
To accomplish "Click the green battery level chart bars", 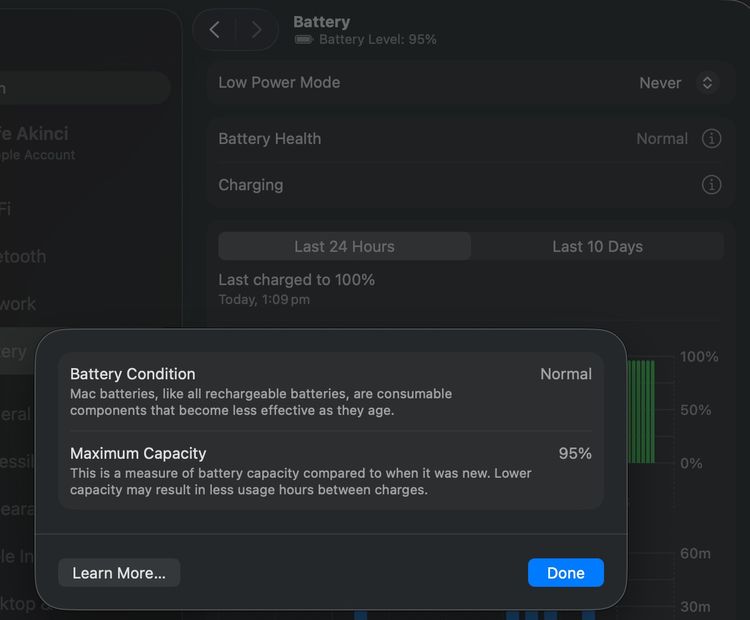I will 641,411.
